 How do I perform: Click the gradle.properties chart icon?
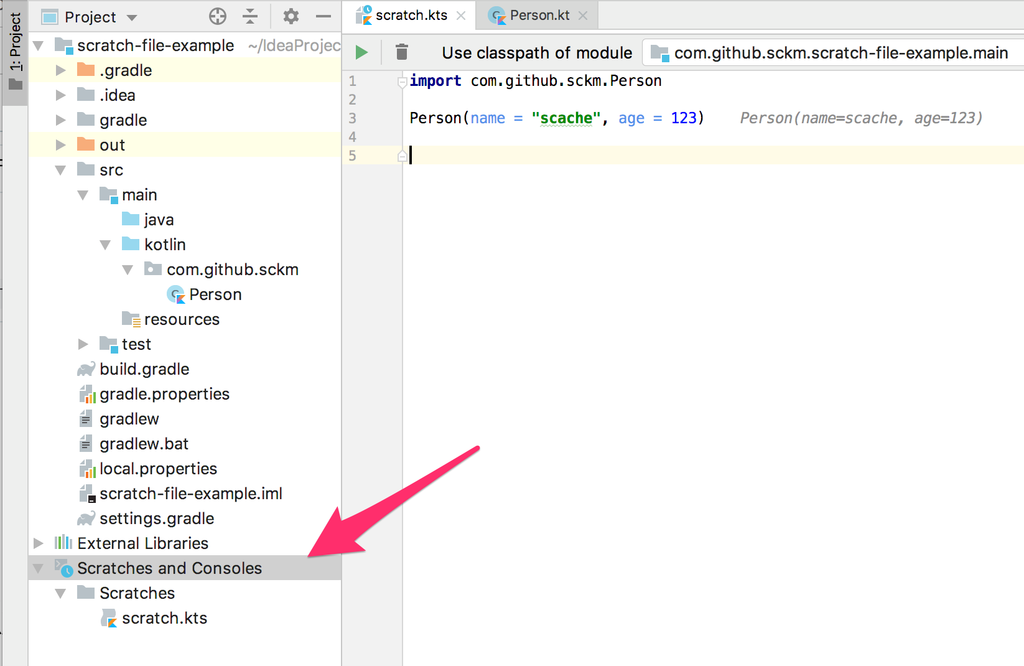(x=87, y=394)
